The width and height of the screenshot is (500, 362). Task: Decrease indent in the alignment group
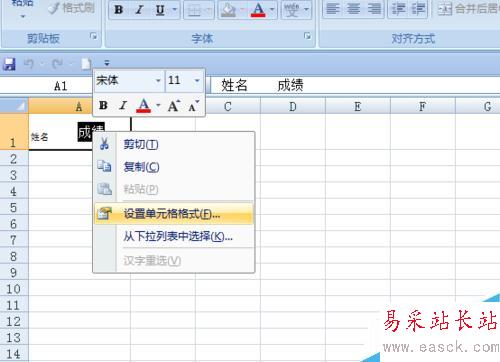(398, 9)
